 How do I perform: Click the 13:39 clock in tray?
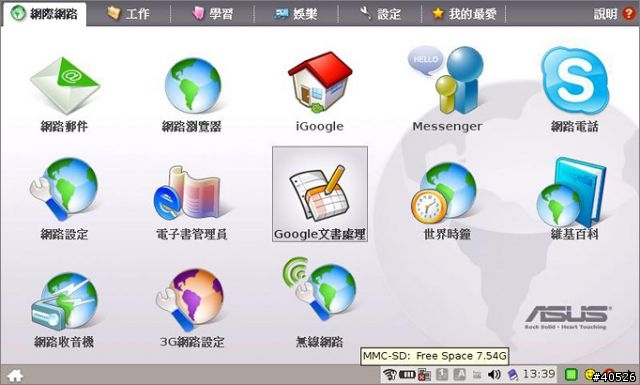(539, 374)
